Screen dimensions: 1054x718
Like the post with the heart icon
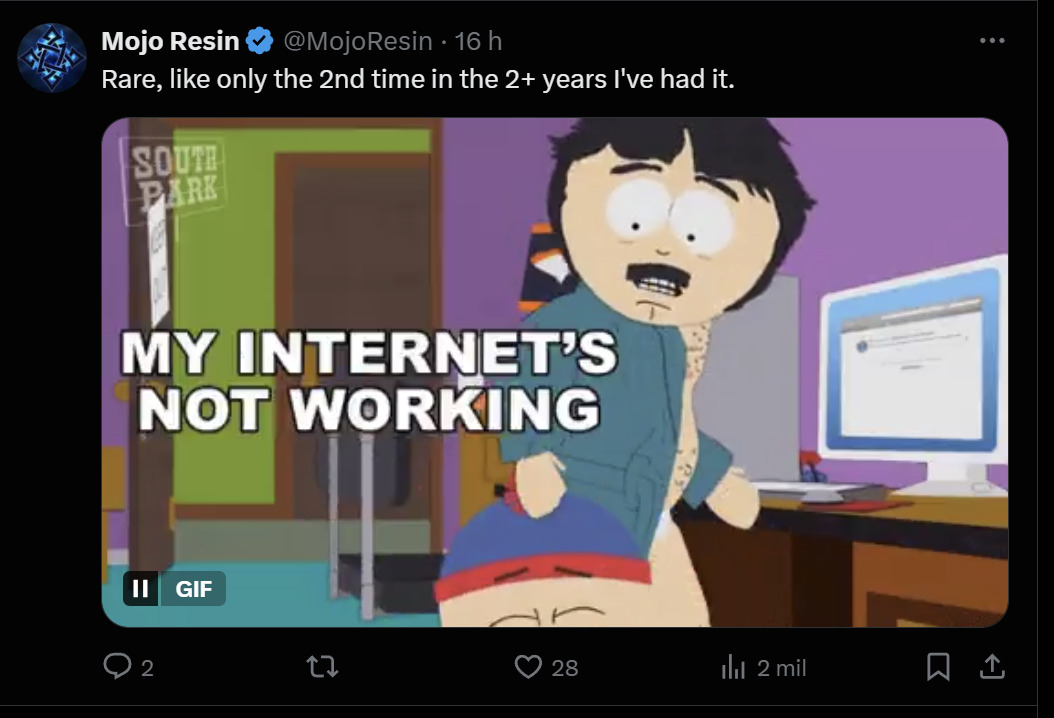[528, 667]
